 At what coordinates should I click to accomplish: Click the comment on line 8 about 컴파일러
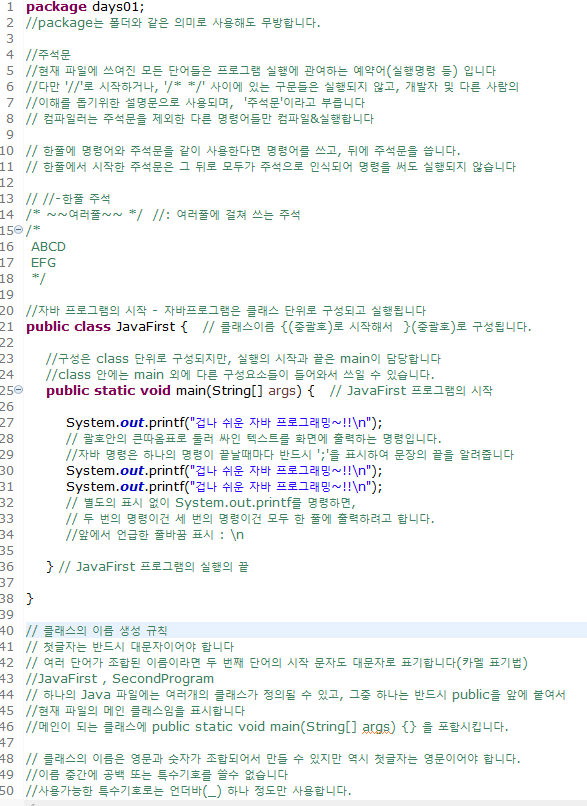[x=200, y=119]
